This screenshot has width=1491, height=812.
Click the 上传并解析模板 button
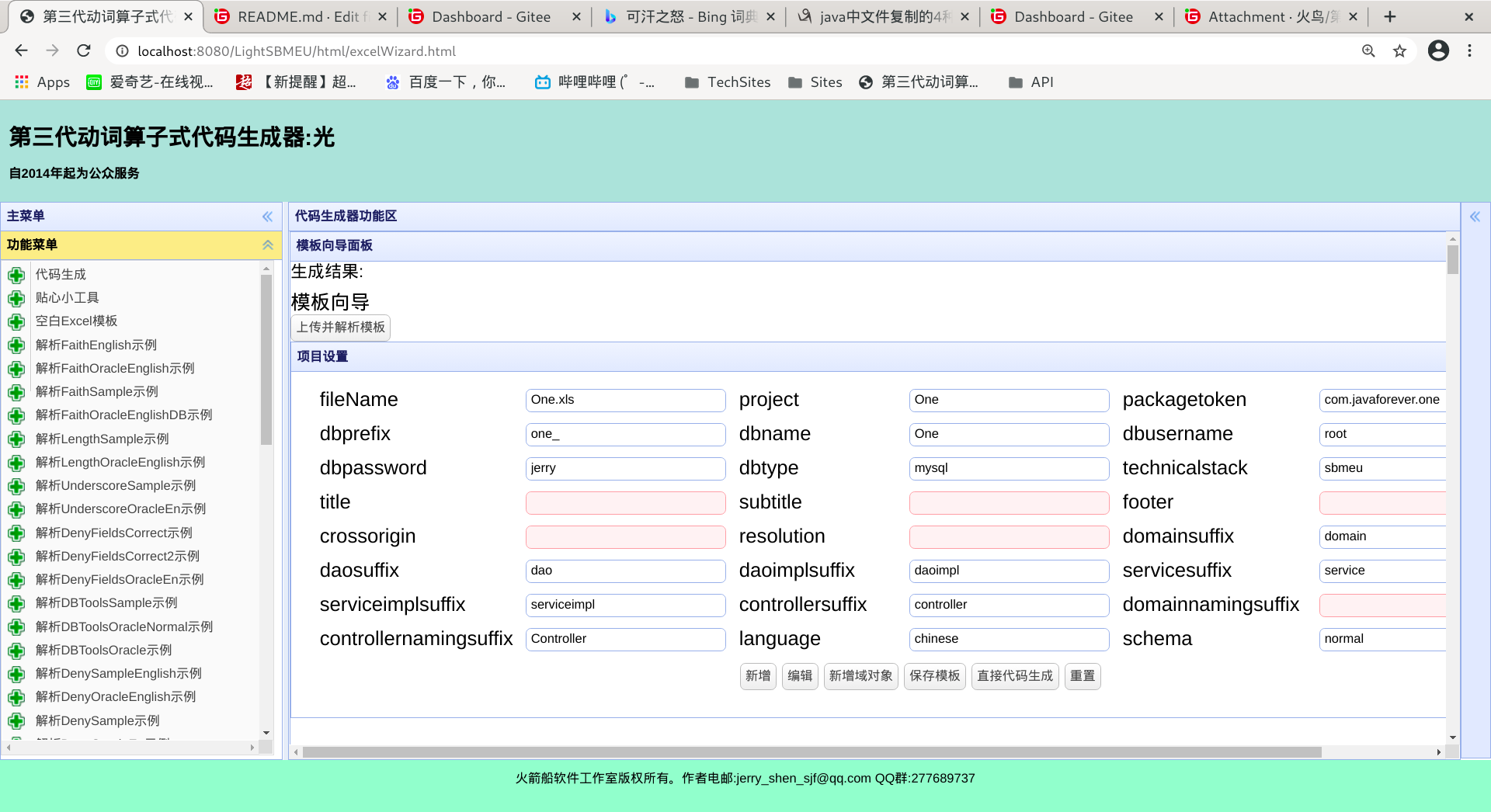click(x=341, y=328)
